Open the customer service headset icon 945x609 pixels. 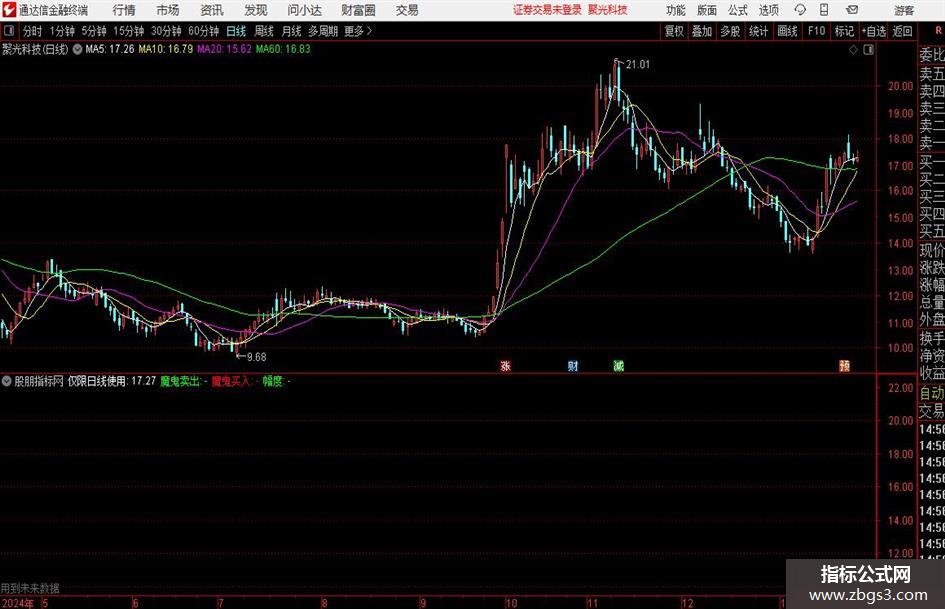[800, 10]
